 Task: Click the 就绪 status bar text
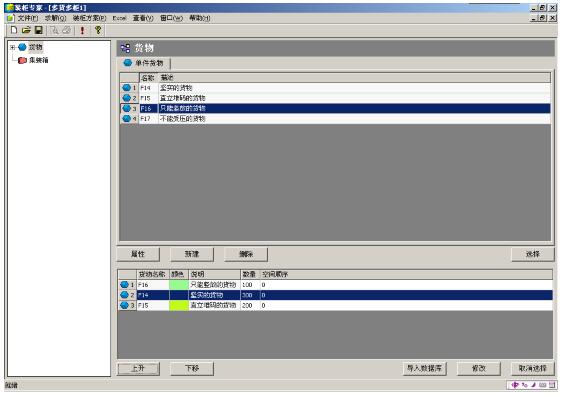coord(11,385)
